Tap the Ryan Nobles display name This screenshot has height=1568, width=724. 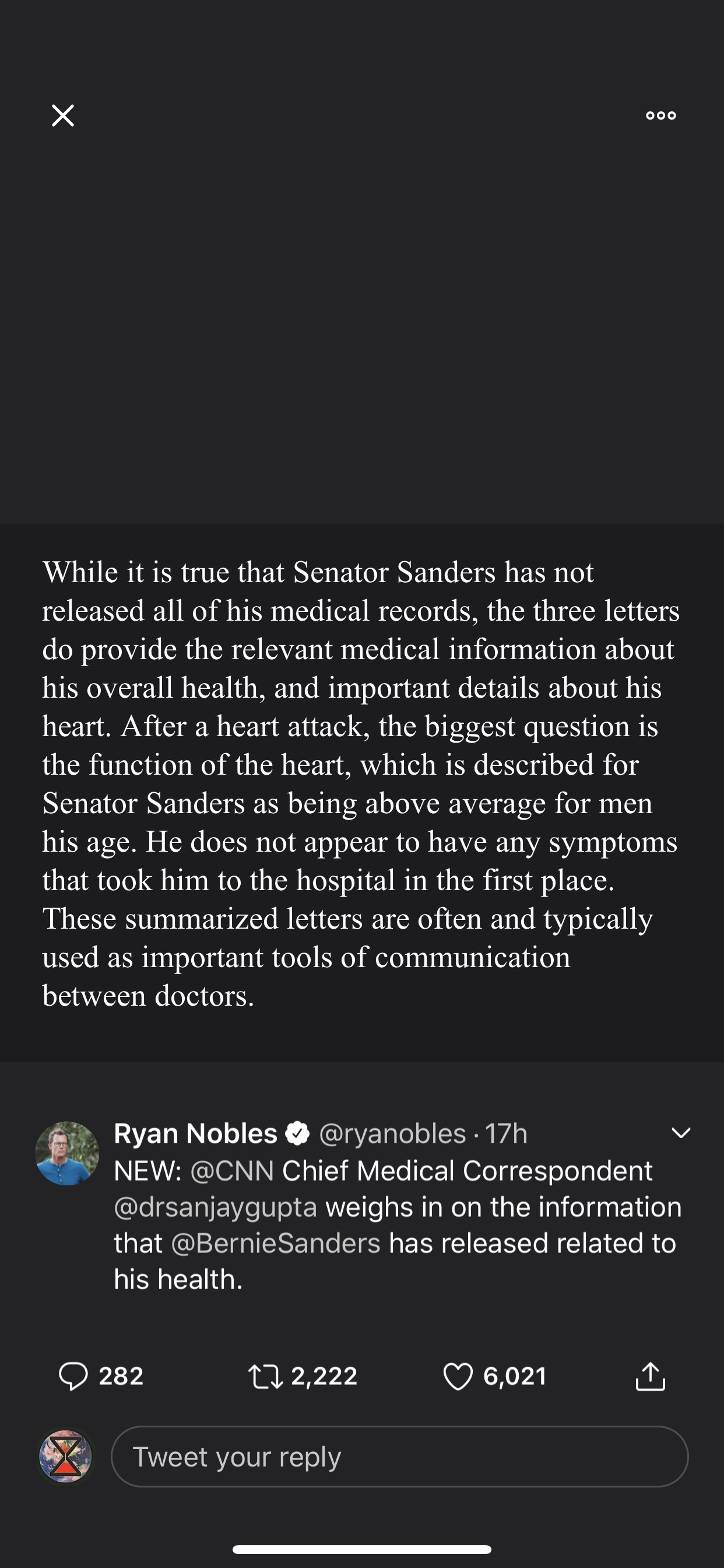[x=195, y=1133]
